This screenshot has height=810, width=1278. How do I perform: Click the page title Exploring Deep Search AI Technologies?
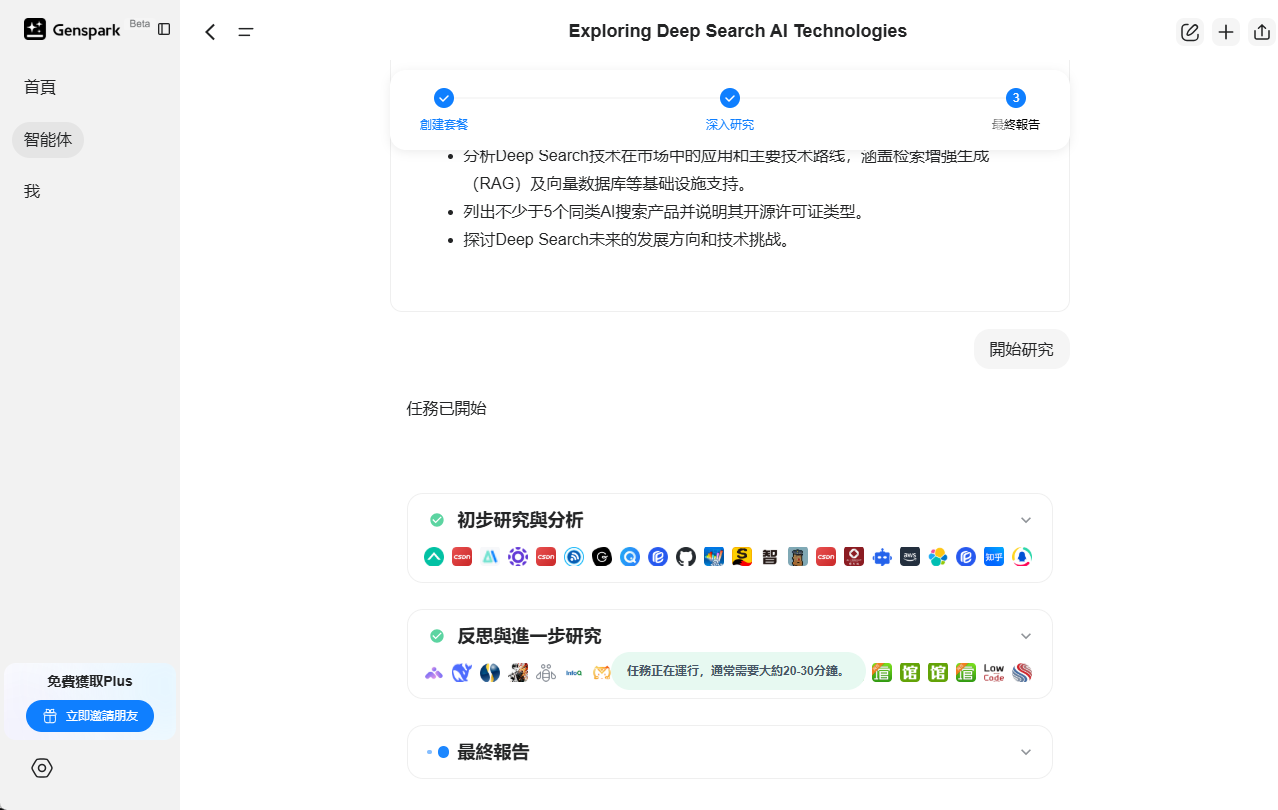tap(738, 31)
